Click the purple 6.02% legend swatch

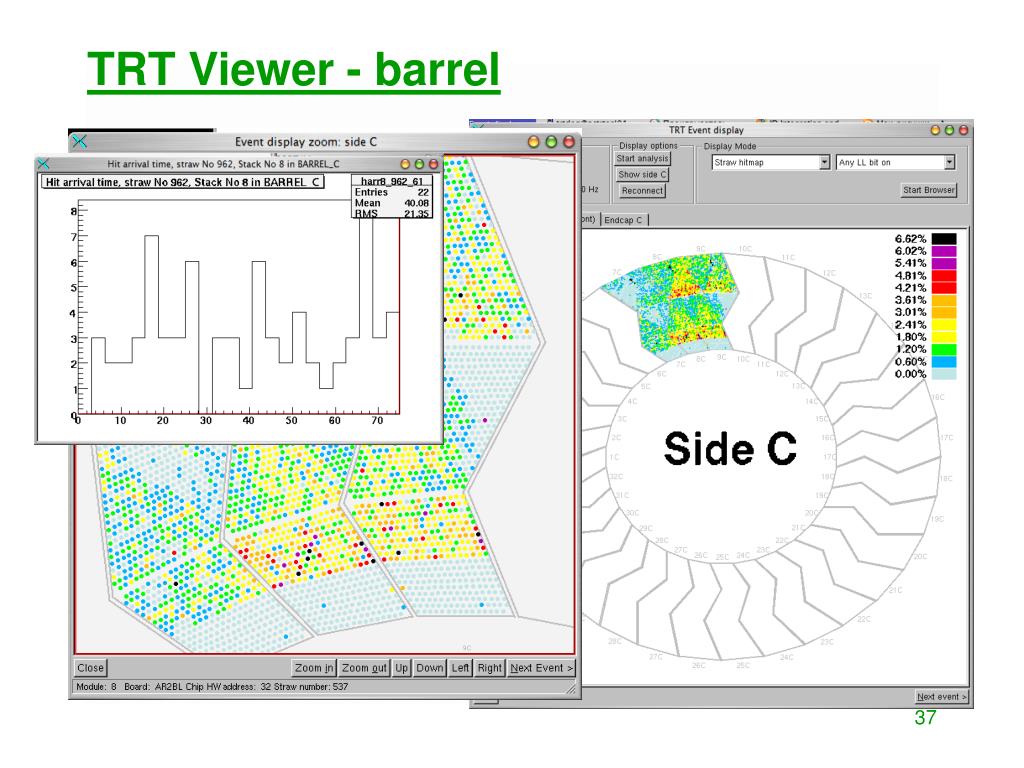click(944, 251)
